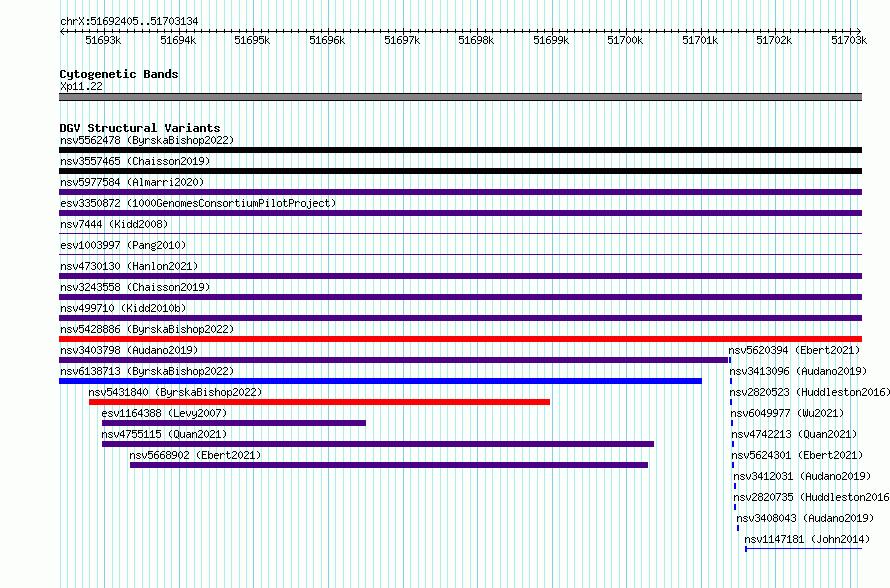Open the esv3350872 1000GenomesConsortiumPilotProject label
This screenshot has width=890, height=588.
[198, 203]
